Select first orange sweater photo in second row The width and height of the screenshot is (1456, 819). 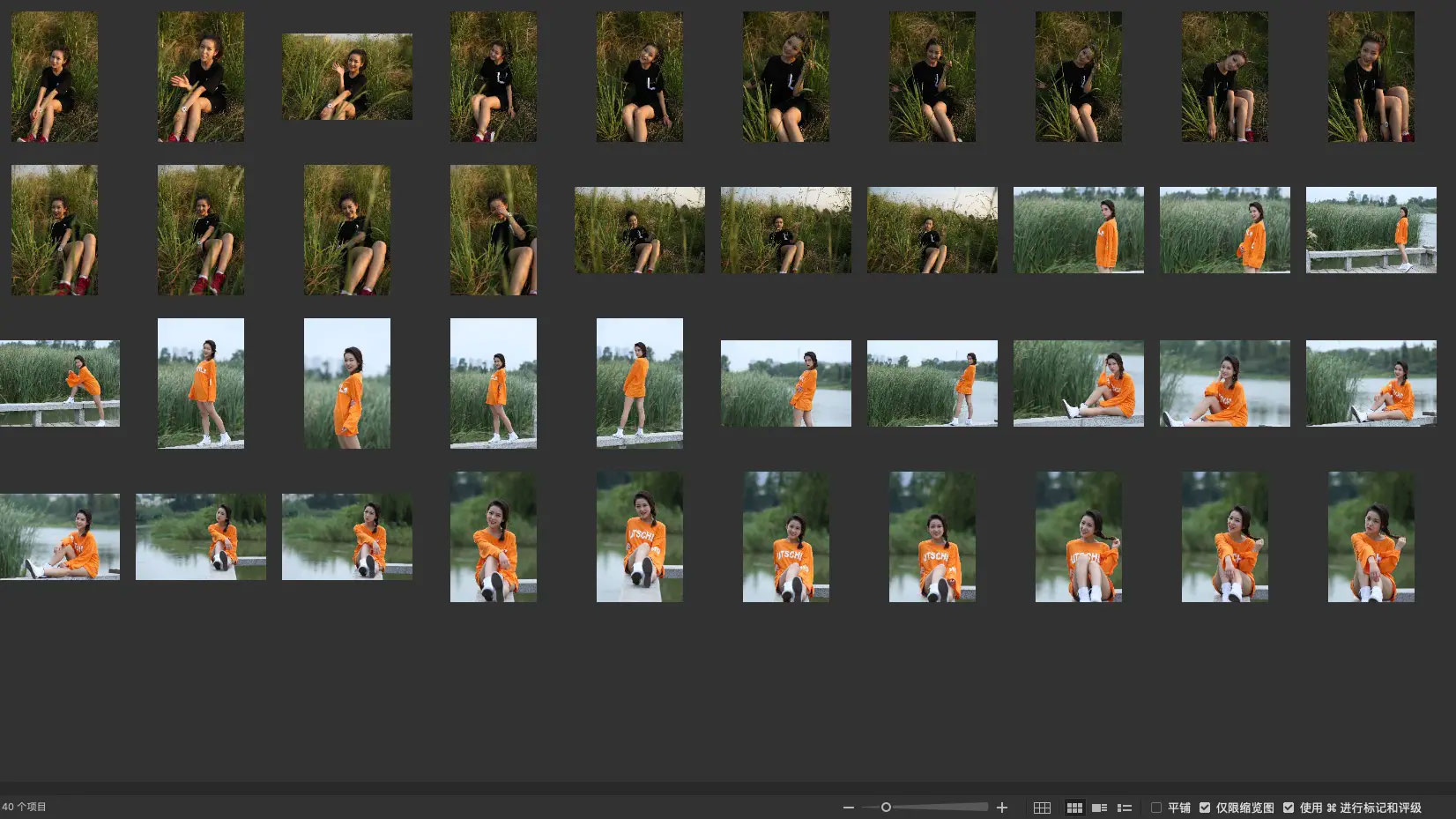point(1078,229)
